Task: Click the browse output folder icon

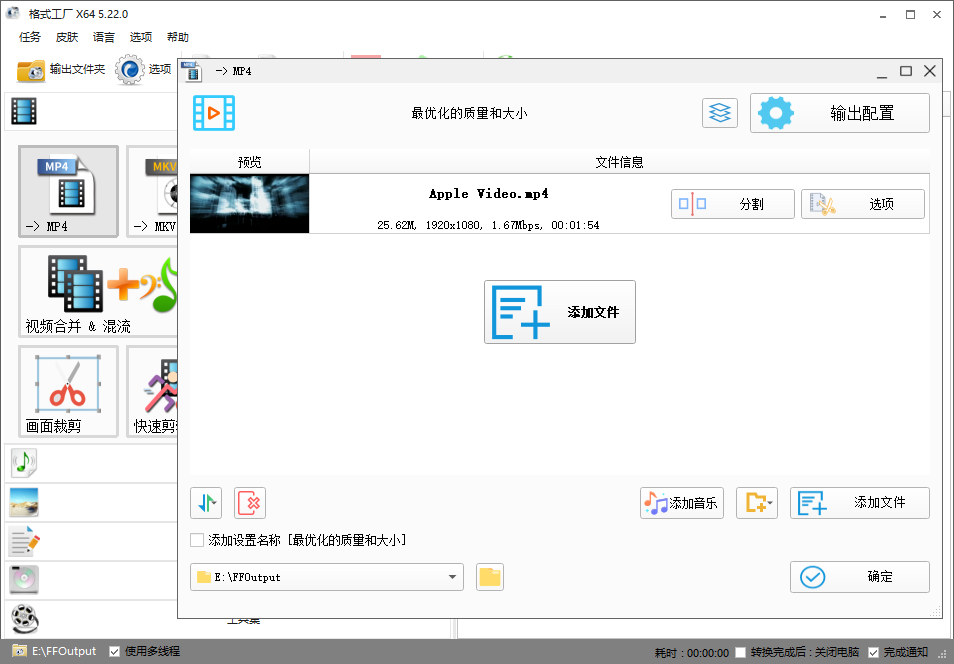Action: pyautogui.click(x=490, y=577)
